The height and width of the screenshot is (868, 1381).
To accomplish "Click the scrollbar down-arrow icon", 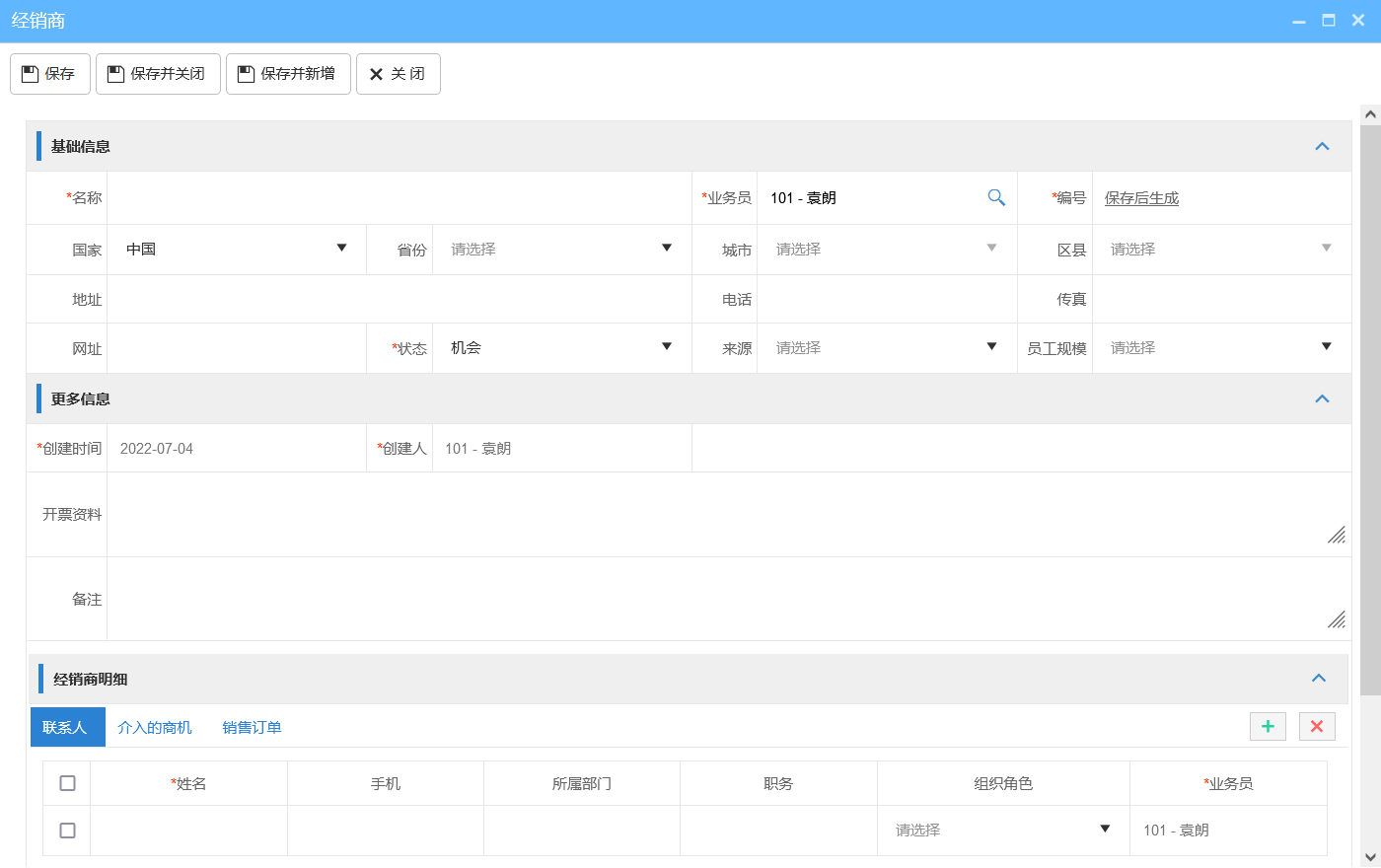I will [x=1371, y=856].
